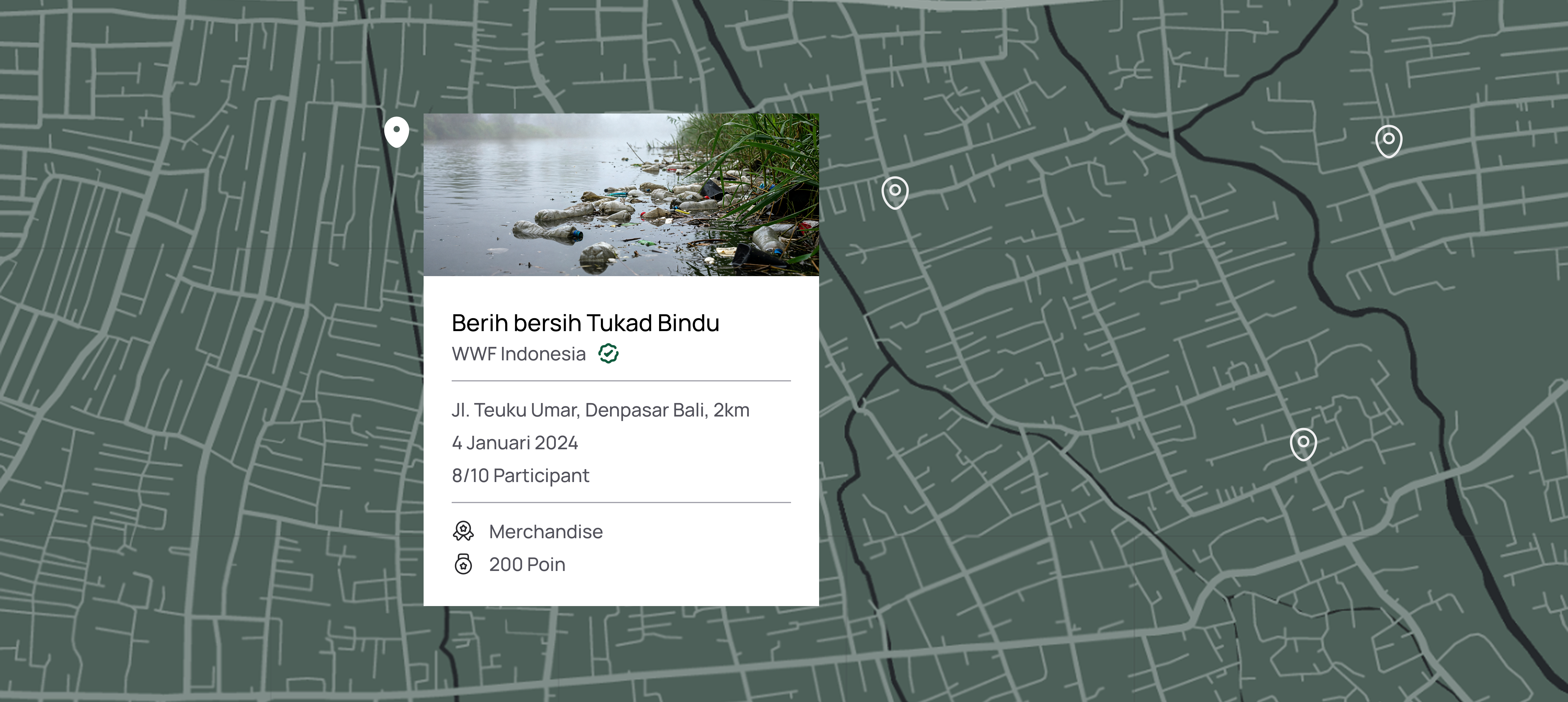Open the event title Berih bersih Tukad Bindu

coord(585,323)
